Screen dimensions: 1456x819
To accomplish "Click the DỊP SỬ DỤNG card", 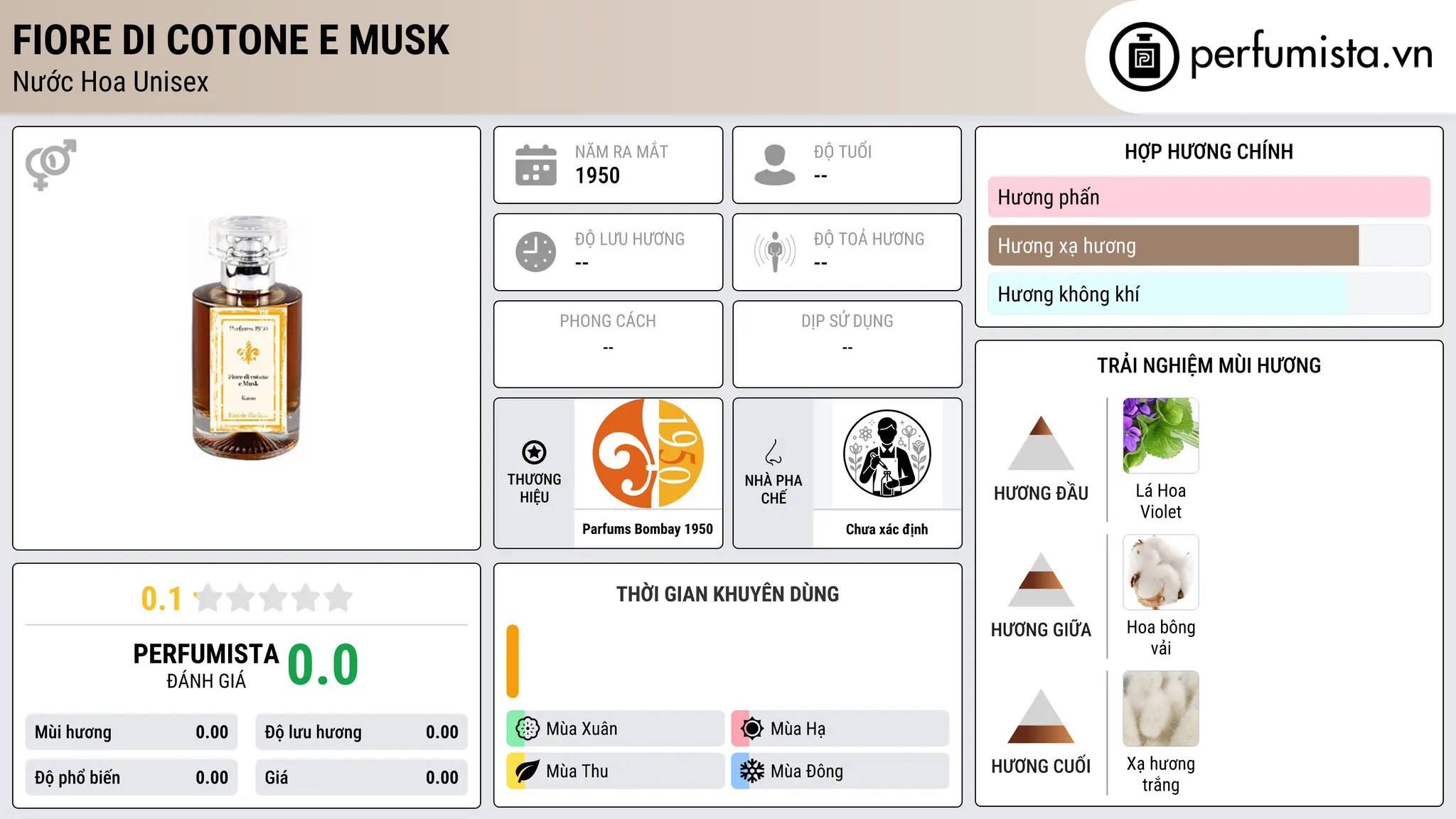I will point(847,344).
